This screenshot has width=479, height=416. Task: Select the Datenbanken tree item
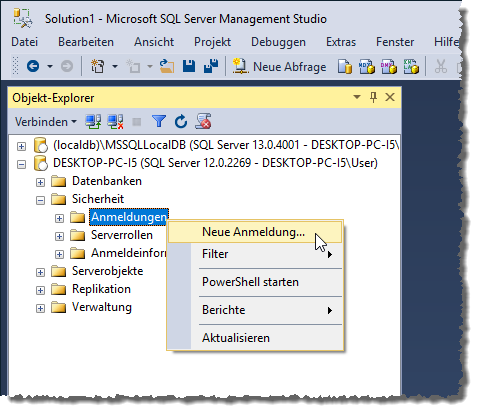click(x=107, y=181)
